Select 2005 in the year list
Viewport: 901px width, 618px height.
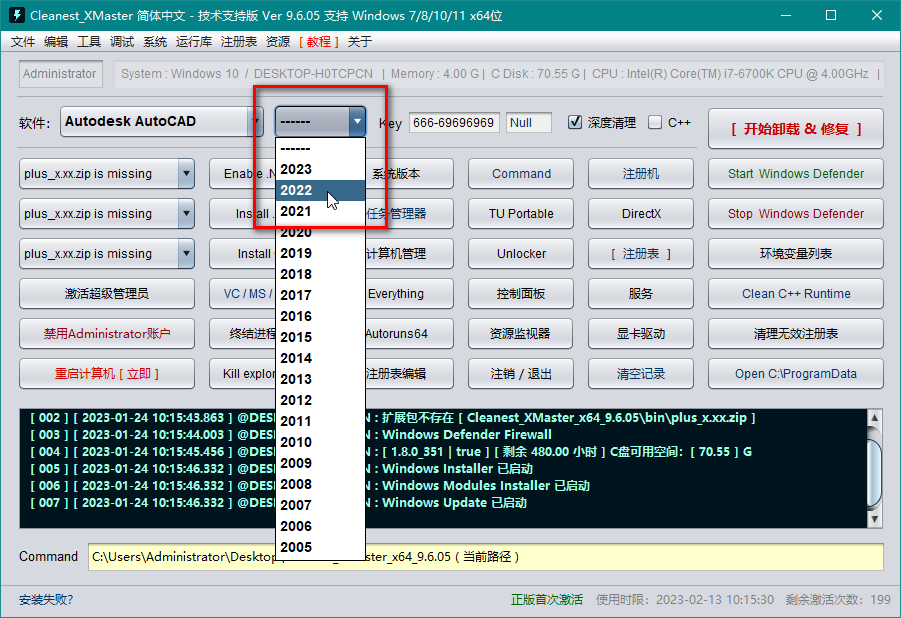click(x=320, y=547)
